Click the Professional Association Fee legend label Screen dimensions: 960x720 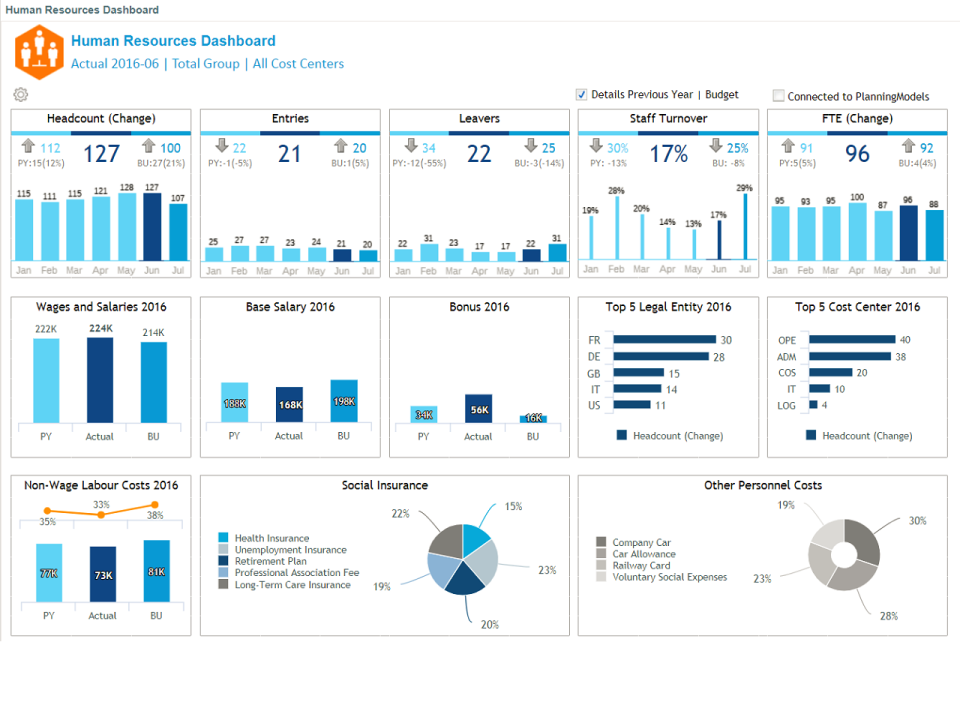(297, 572)
